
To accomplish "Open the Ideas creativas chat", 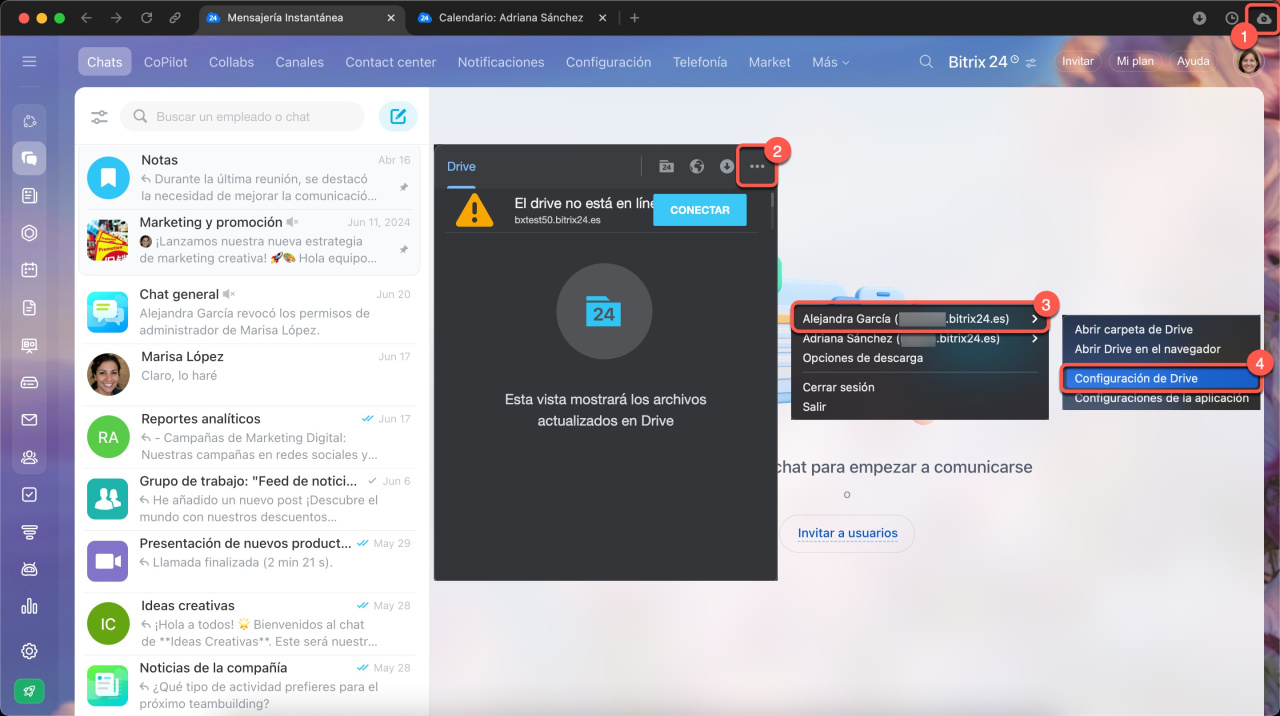I will pos(251,624).
